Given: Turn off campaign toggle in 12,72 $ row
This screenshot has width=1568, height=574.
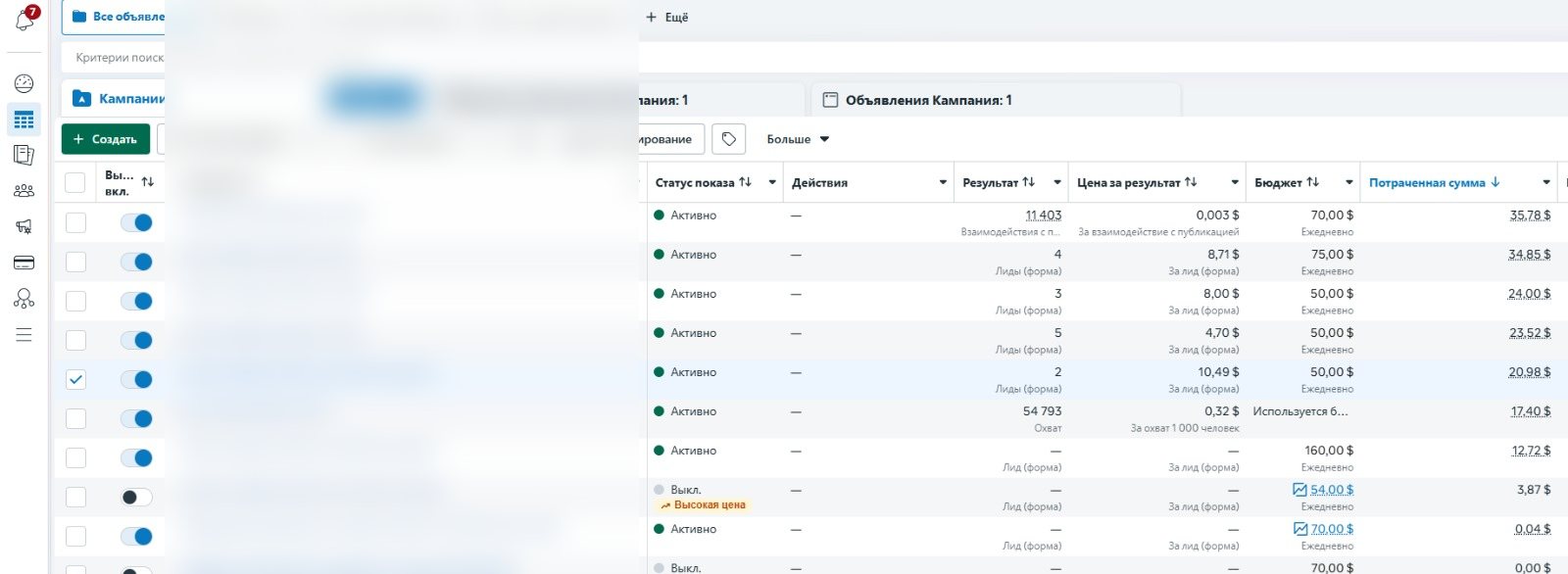Looking at the screenshot, I should point(136,457).
